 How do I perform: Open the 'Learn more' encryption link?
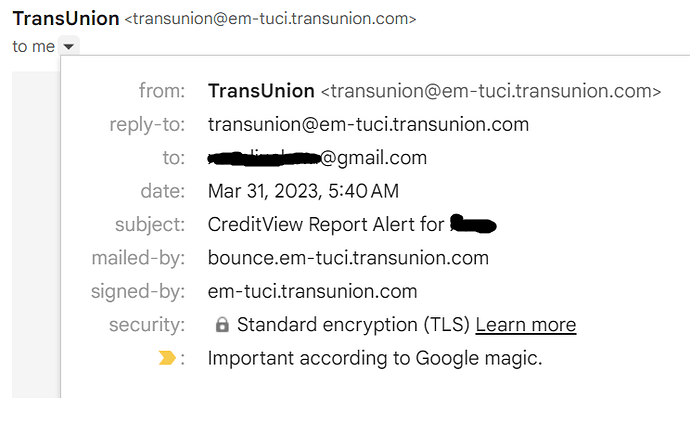[x=526, y=325]
